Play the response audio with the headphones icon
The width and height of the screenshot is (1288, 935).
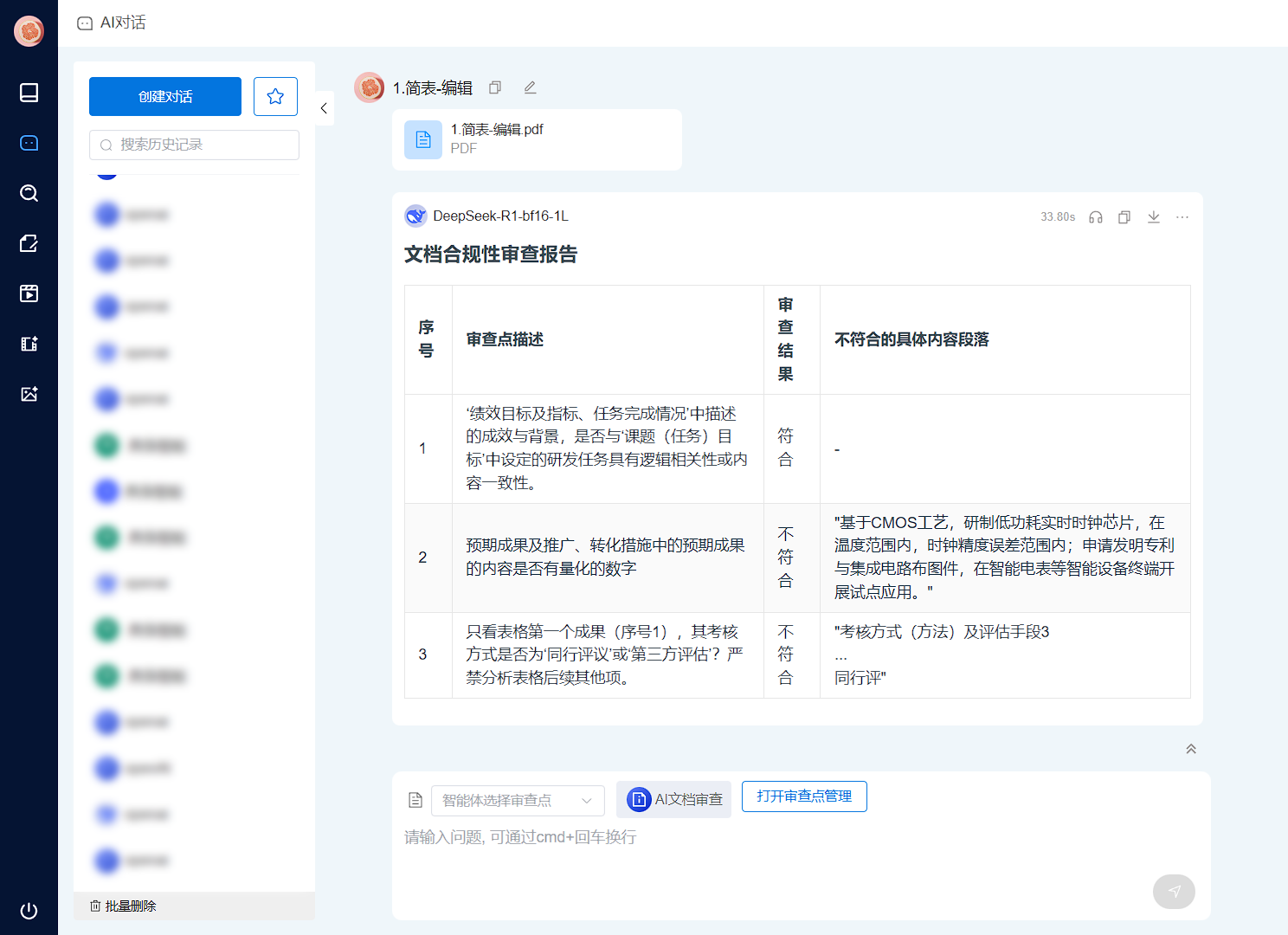pos(1095,217)
